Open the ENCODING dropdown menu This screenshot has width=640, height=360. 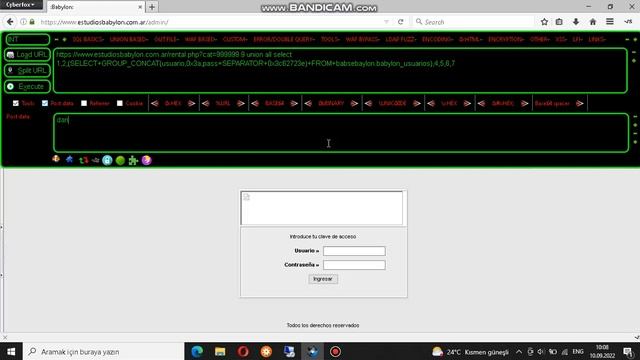pyautogui.click(x=437, y=40)
